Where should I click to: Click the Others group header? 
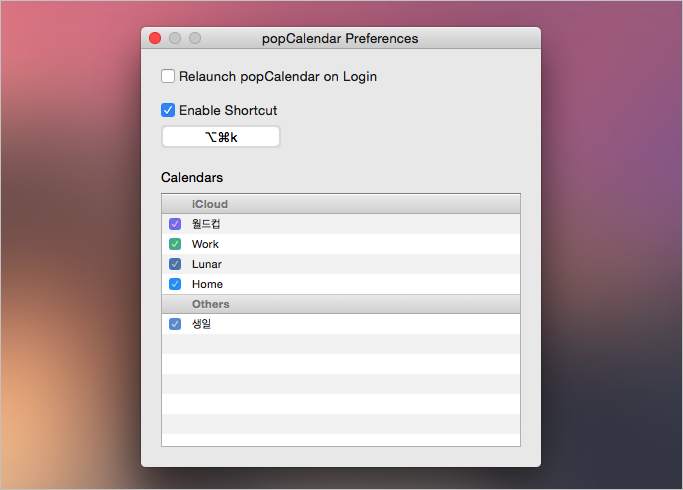click(341, 304)
